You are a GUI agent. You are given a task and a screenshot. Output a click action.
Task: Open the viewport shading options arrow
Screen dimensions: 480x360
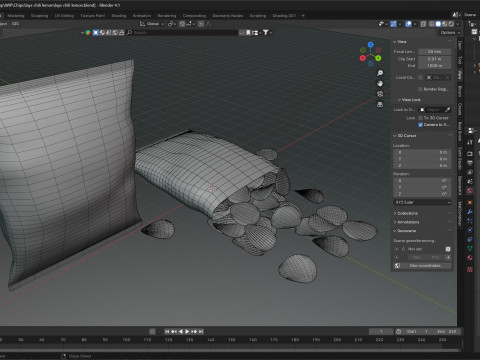[x=457, y=24]
